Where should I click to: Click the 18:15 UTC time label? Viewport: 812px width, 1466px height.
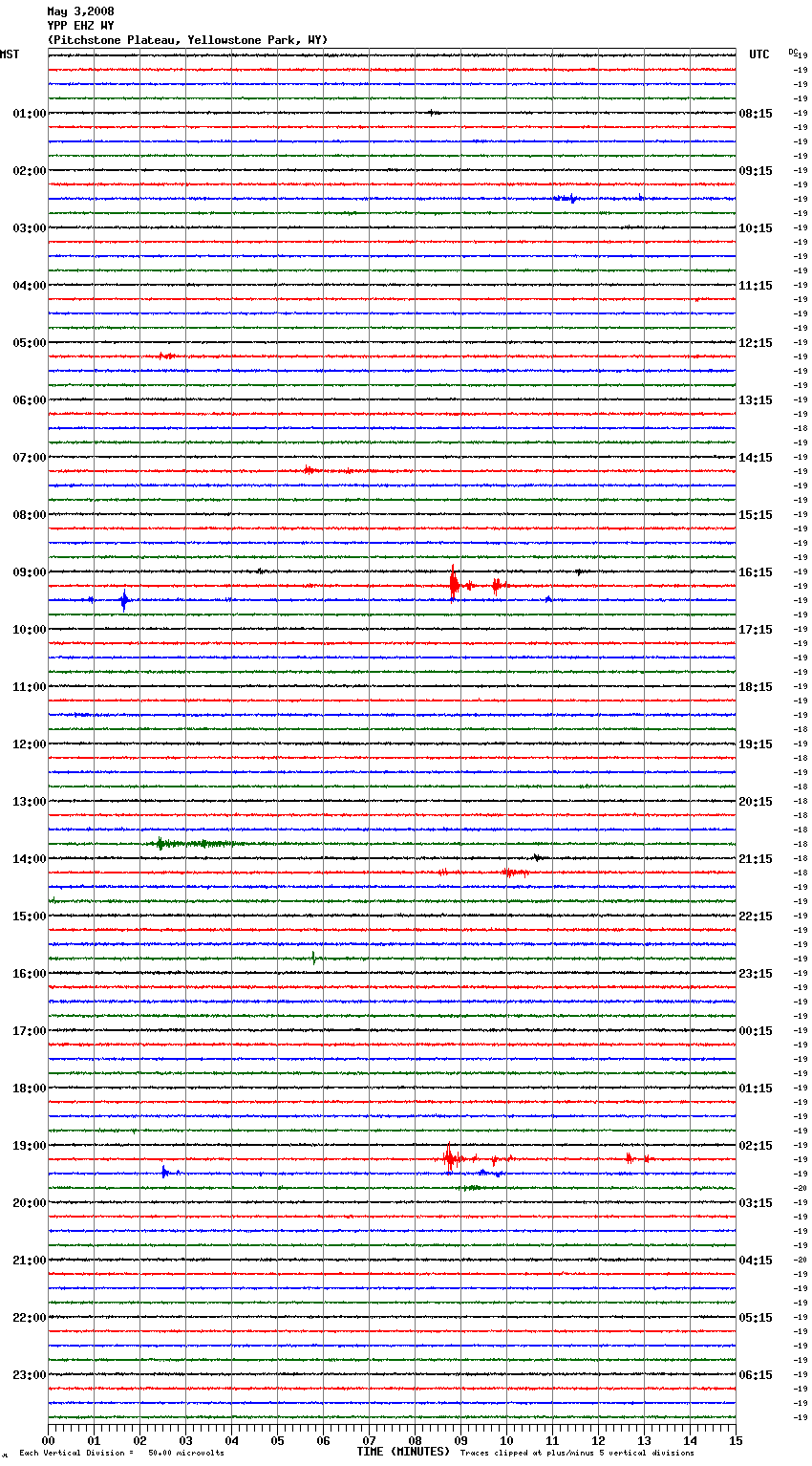[x=756, y=687]
